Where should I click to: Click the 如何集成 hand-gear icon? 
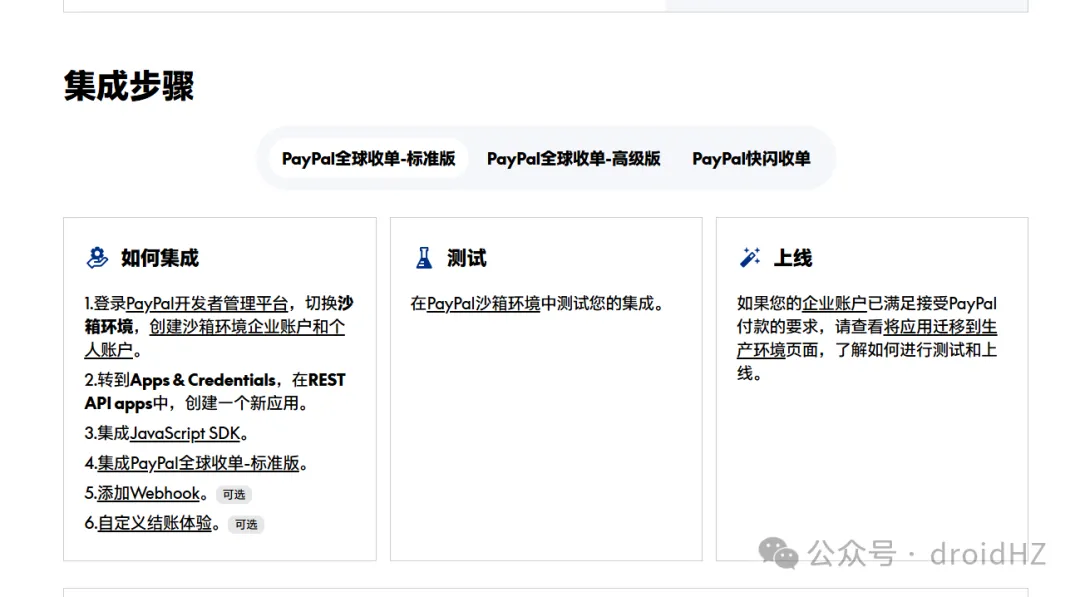[x=97, y=258]
